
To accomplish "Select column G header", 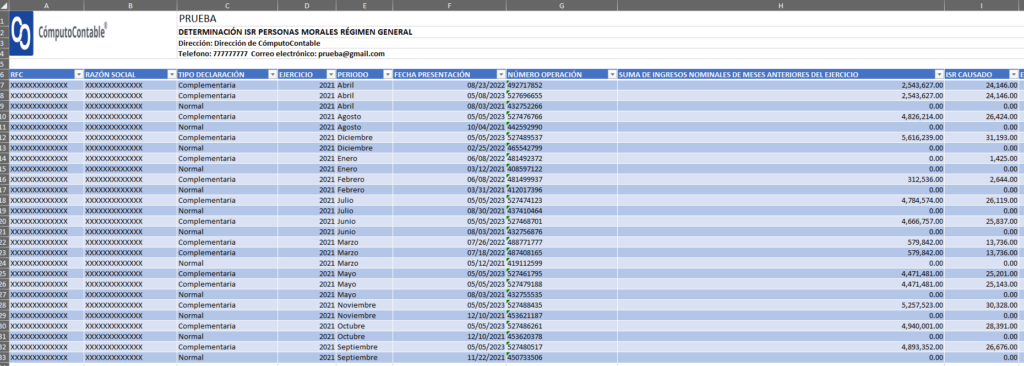I will tap(561, 5).
